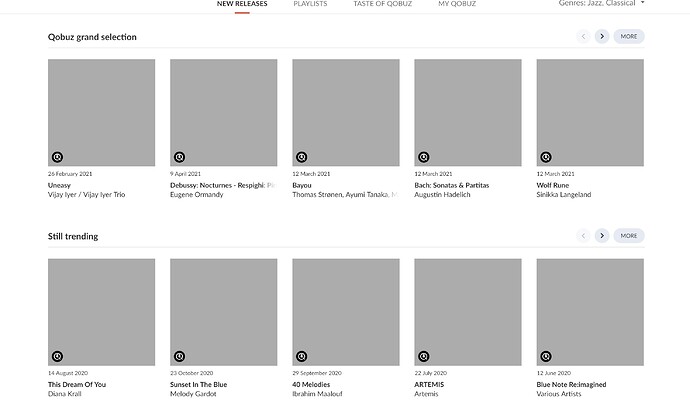The image size is (690, 407).
Task: Show previous Still trending albums
Action: (584, 236)
